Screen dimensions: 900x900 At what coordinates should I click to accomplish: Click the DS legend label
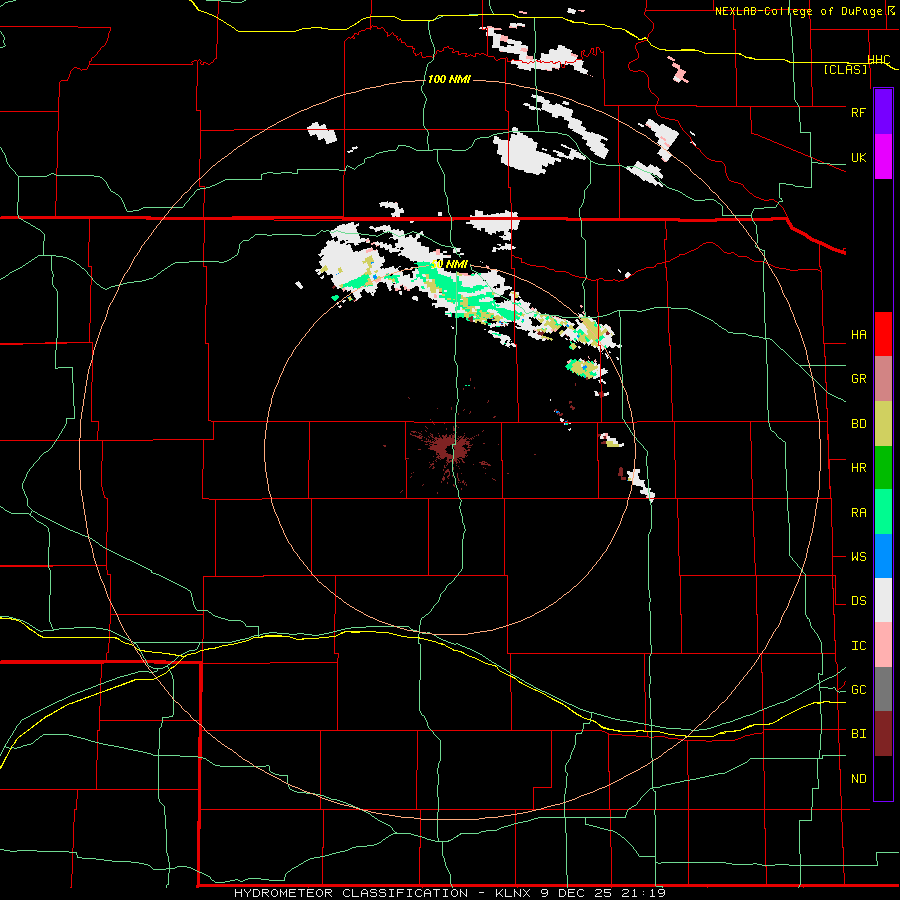[x=858, y=601]
